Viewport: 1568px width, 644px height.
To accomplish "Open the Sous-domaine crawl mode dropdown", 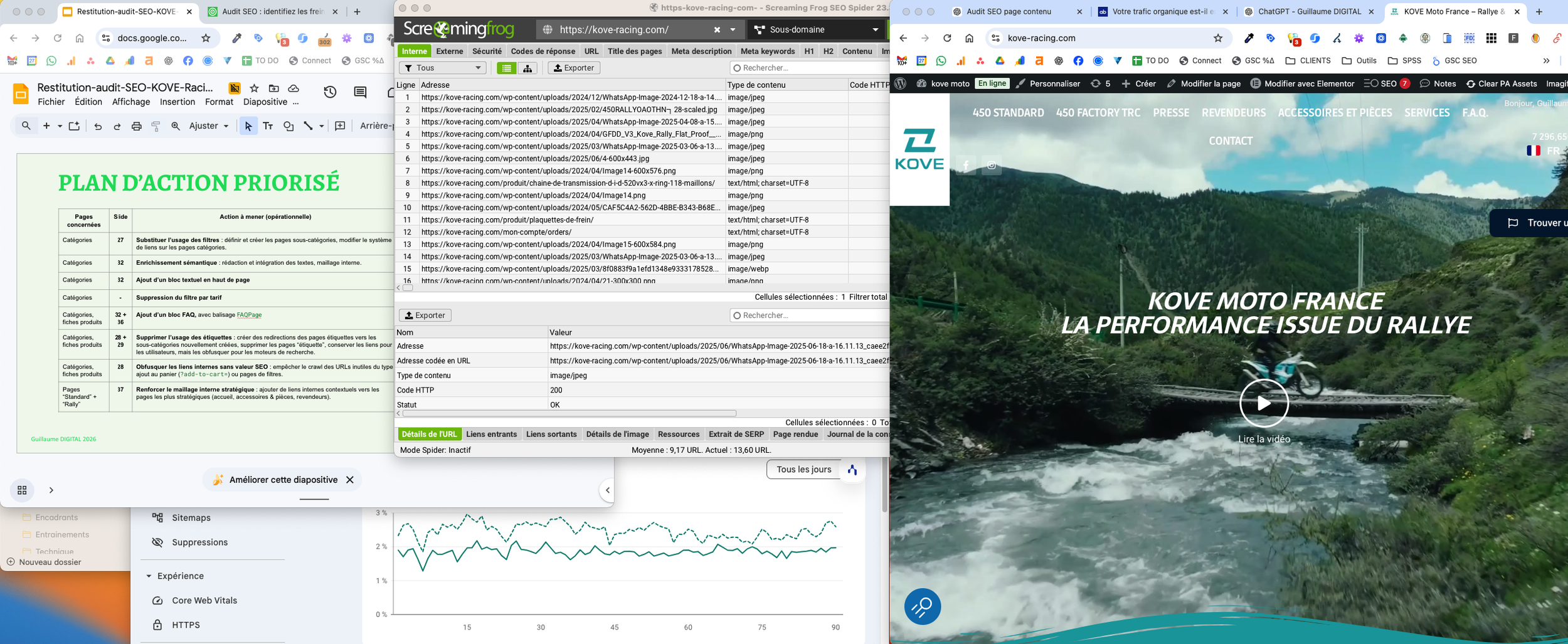I will click(817, 29).
